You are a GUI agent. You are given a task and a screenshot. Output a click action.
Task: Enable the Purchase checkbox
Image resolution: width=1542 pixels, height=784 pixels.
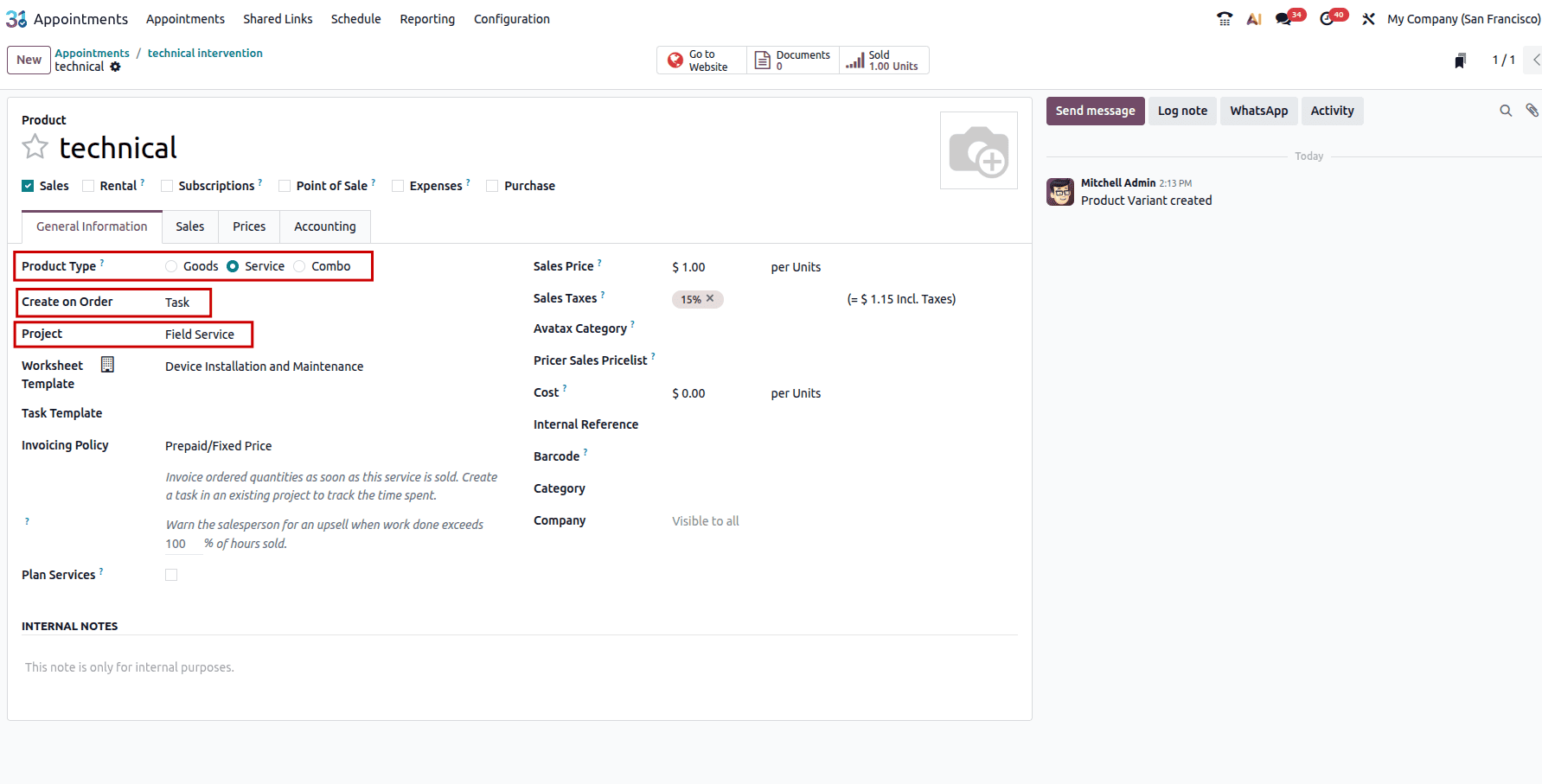(x=492, y=186)
